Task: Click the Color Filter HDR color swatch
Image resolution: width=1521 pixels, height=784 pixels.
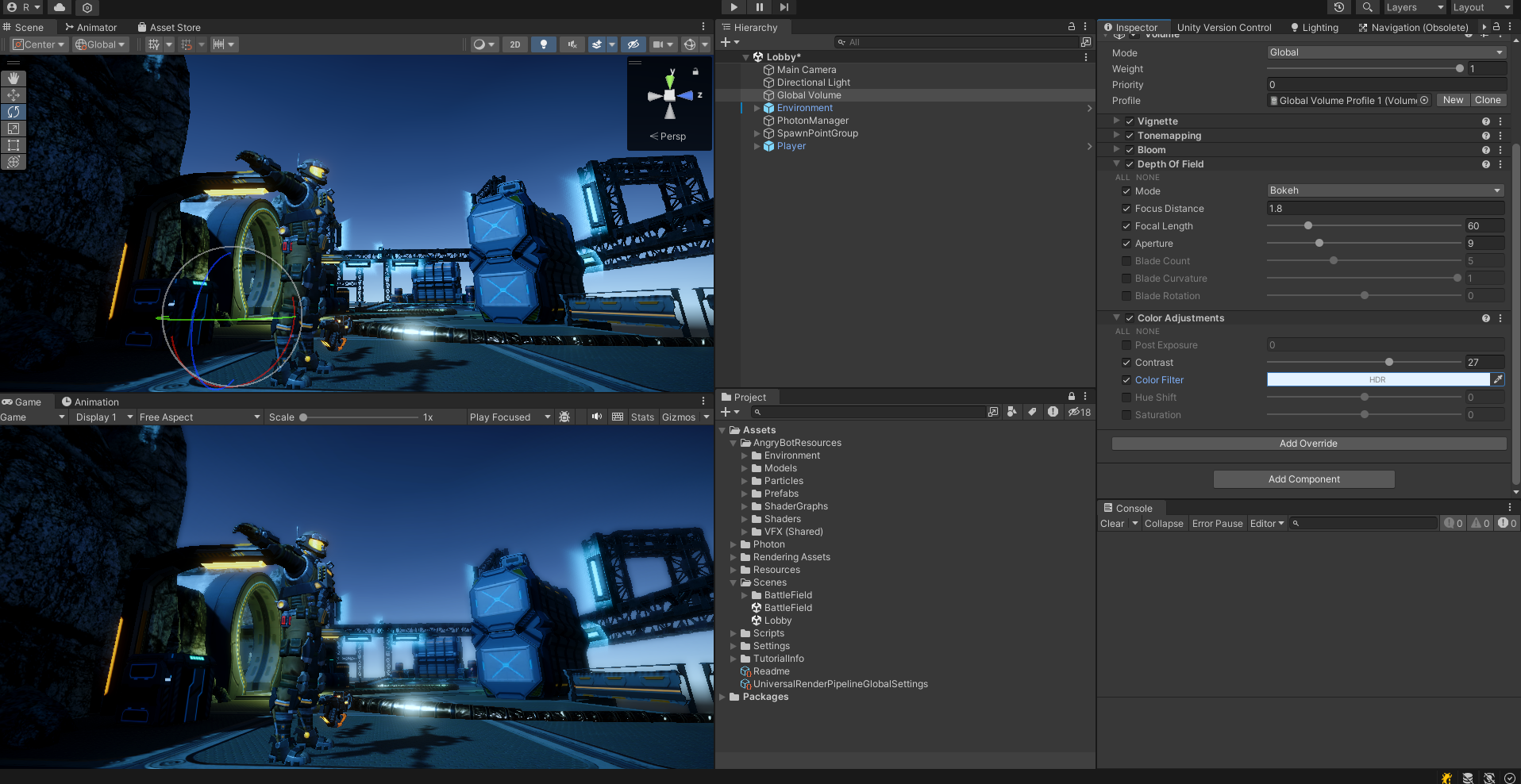Action: click(x=1378, y=379)
